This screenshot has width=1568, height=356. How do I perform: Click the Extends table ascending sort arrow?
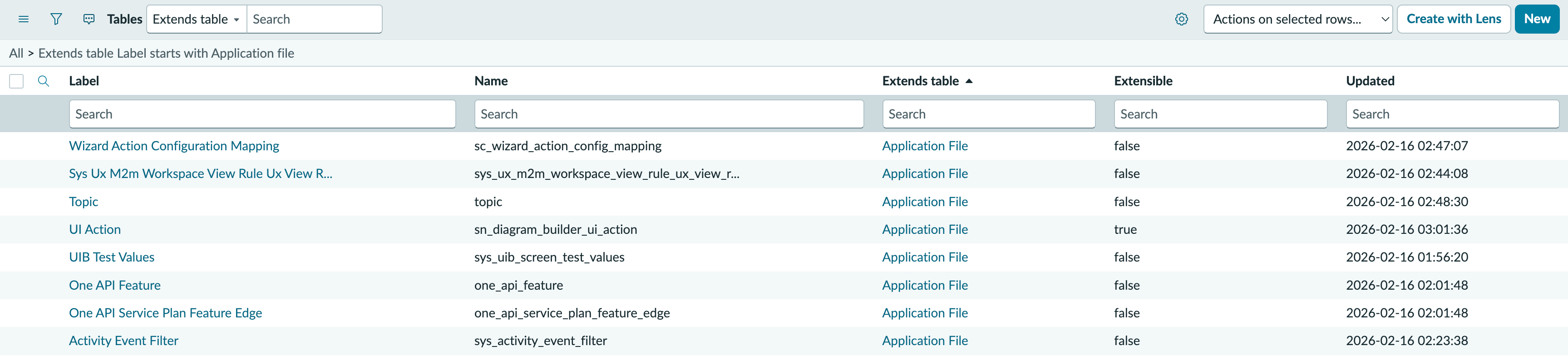tap(969, 81)
